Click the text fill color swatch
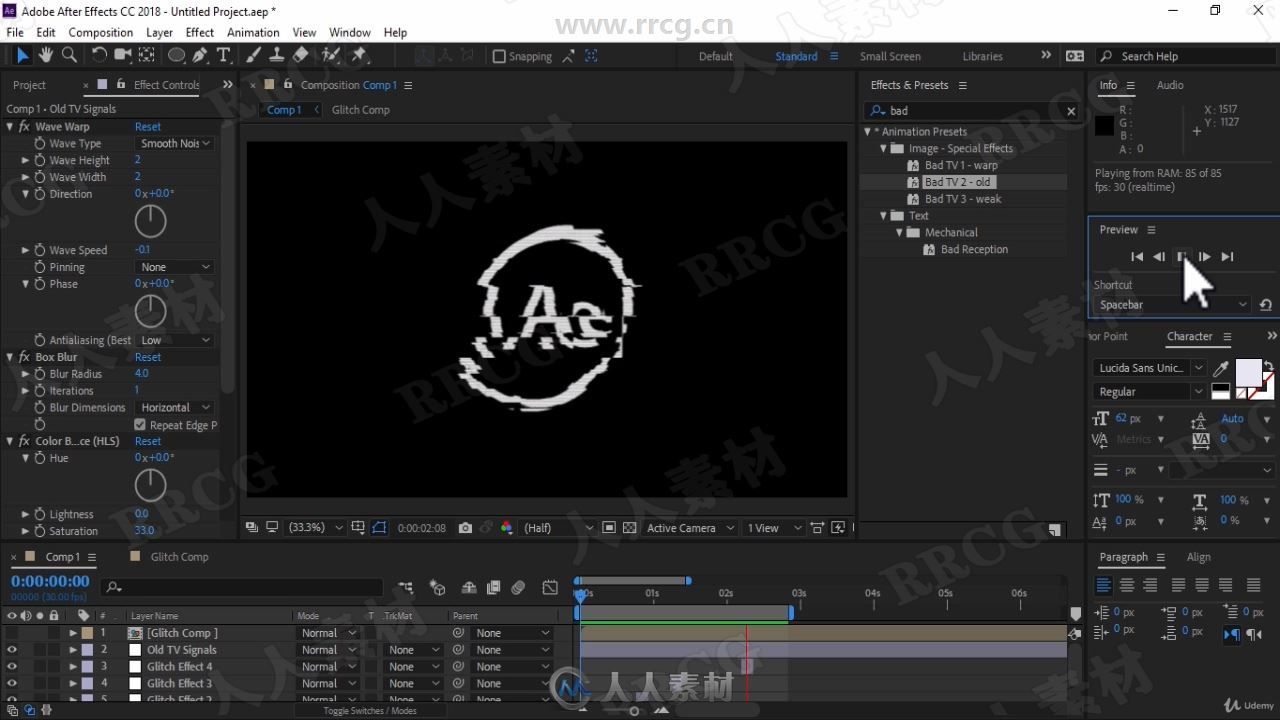 click(x=1248, y=372)
